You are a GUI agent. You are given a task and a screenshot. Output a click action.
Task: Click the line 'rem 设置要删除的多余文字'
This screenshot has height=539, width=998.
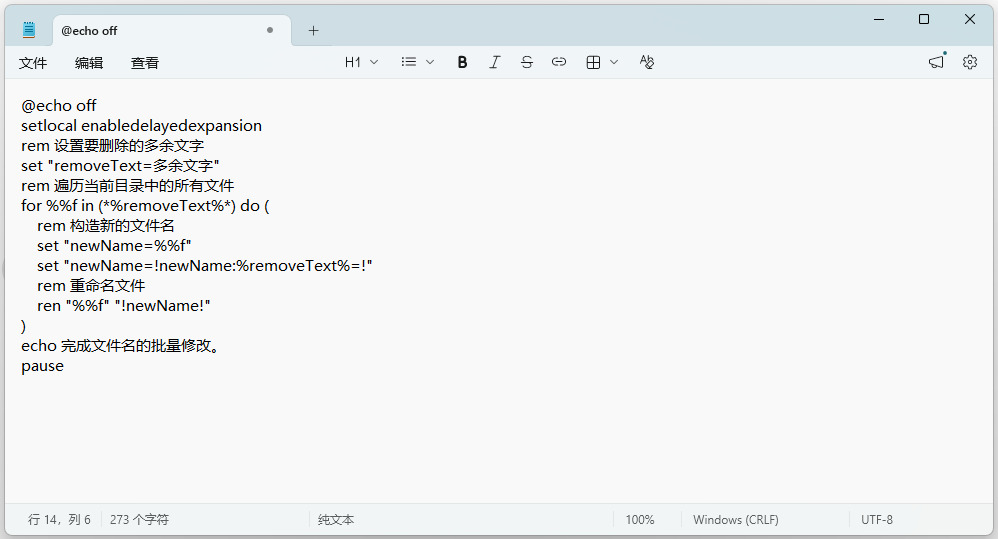[113, 146]
